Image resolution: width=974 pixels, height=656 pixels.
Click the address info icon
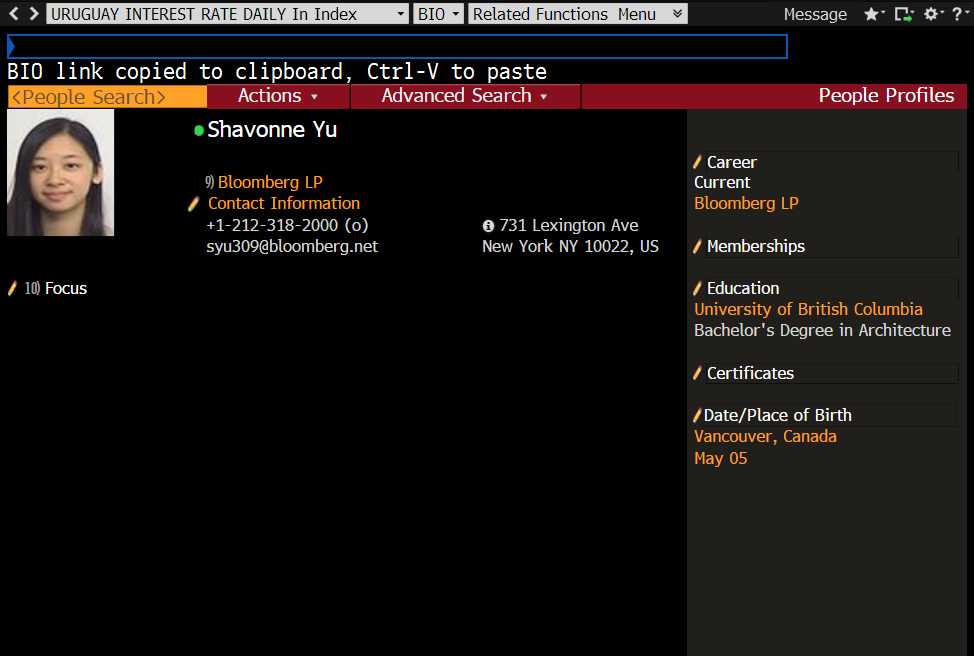point(488,226)
